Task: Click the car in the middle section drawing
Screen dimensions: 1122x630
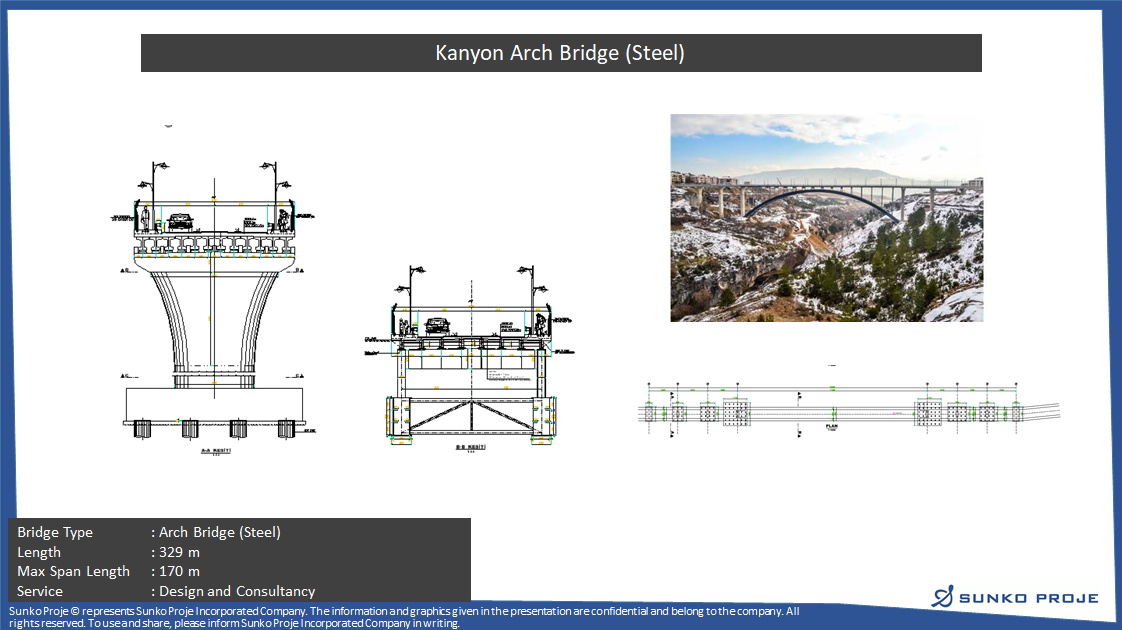Action: pyautogui.click(x=436, y=325)
